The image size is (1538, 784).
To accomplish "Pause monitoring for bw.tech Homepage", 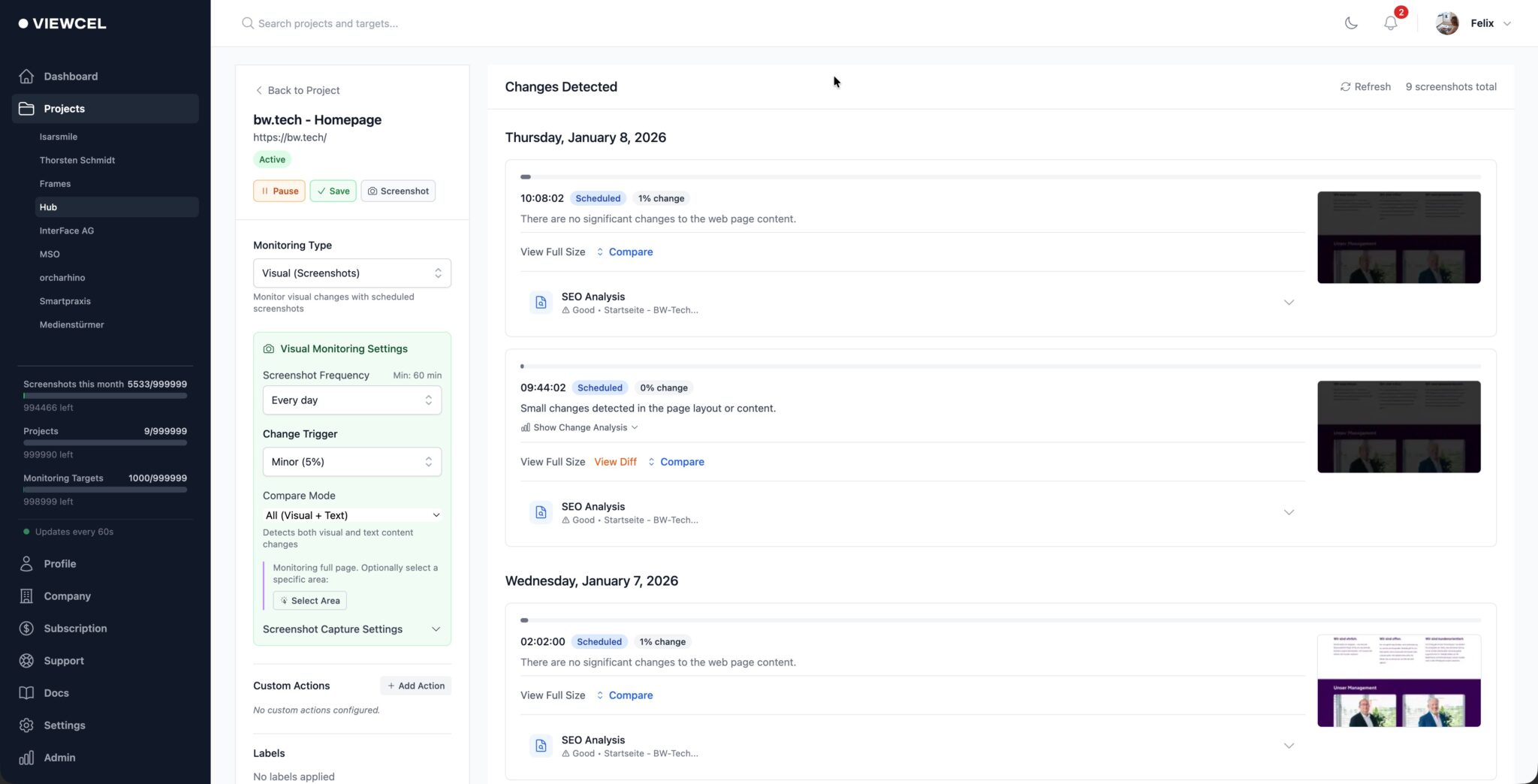I will tap(279, 191).
